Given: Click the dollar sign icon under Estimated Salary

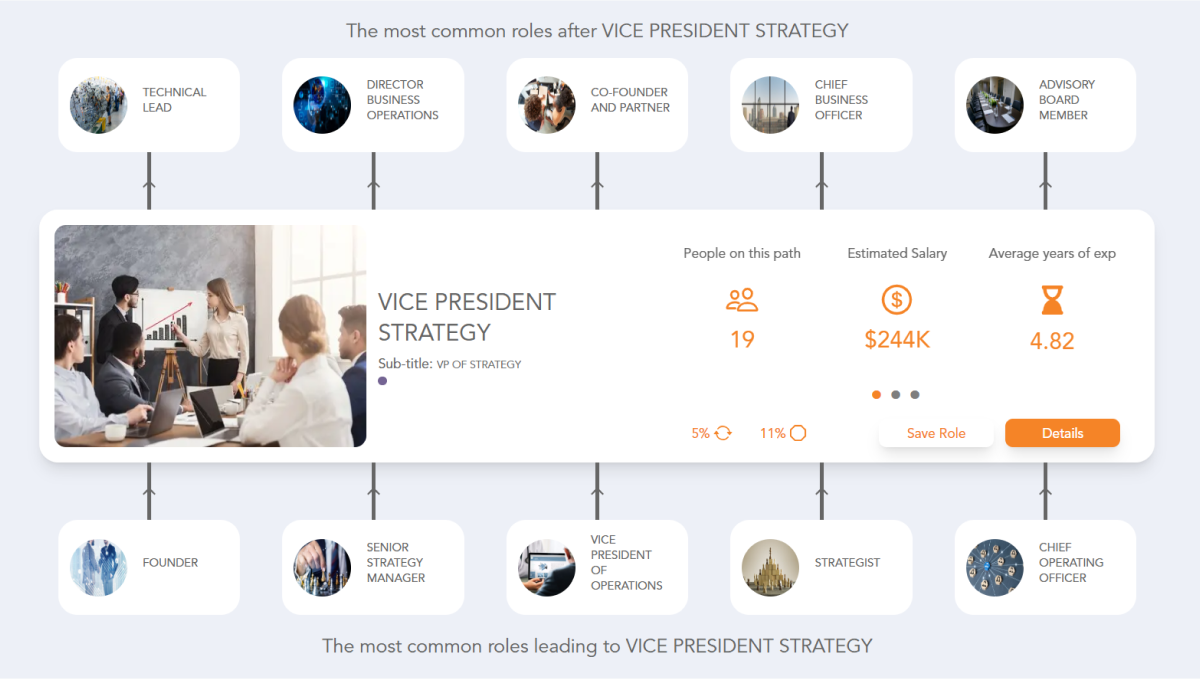Looking at the screenshot, I should (896, 300).
